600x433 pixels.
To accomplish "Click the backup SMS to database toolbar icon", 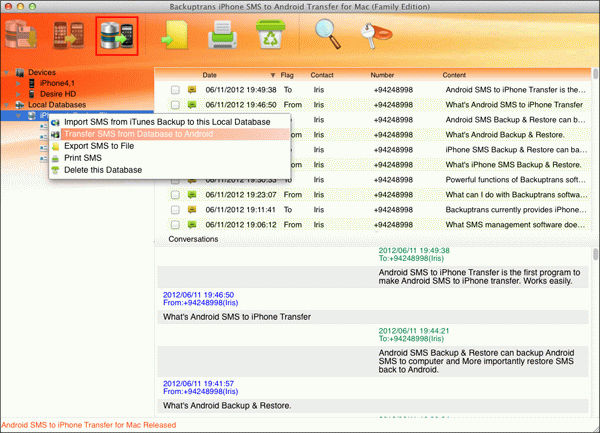I will pyautogui.click(x=21, y=36).
